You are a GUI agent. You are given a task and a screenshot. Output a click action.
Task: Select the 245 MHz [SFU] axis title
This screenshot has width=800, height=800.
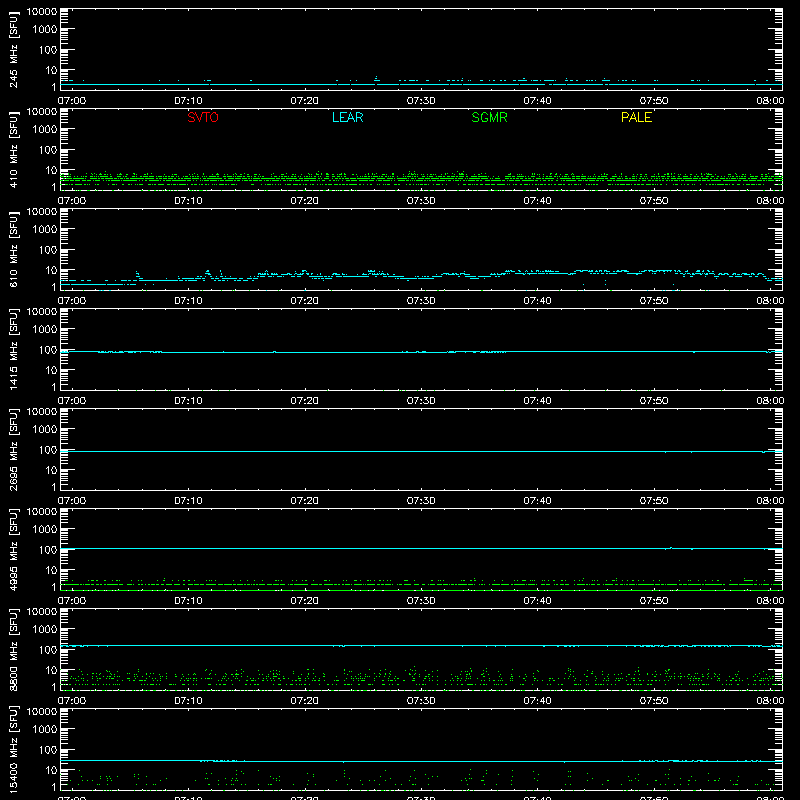coord(13,50)
